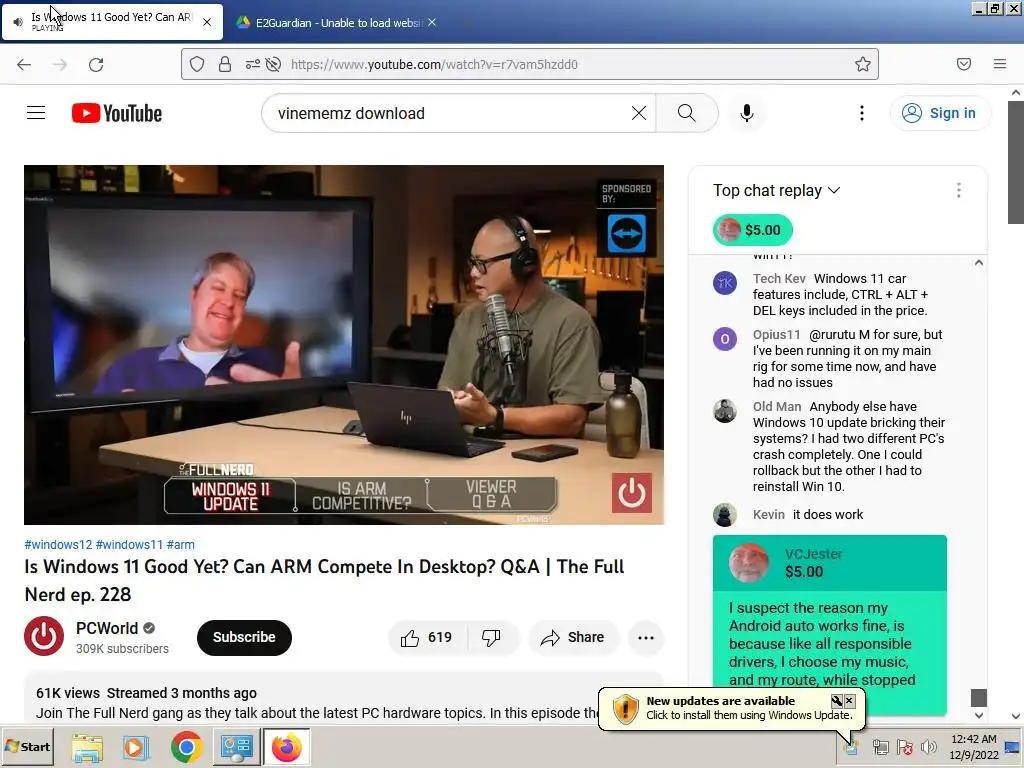Submit search with the magnifier button
The width and height of the screenshot is (1024, 768).
(x=686, y=113)
